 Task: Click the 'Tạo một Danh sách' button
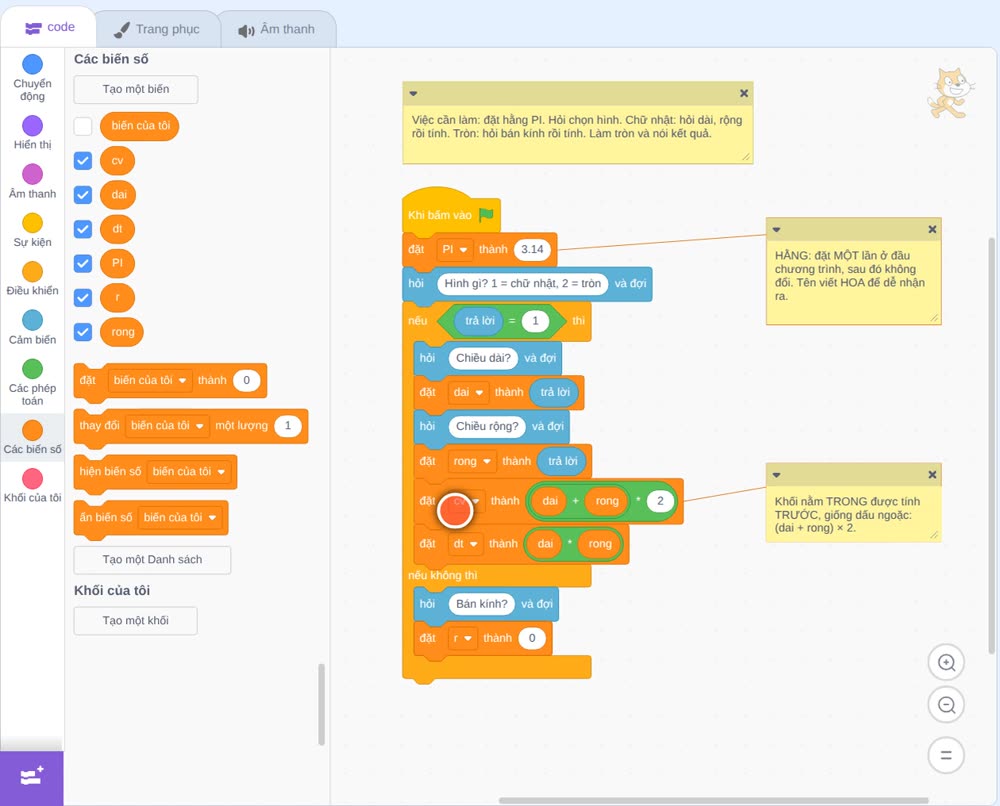(x=152, y=560)
